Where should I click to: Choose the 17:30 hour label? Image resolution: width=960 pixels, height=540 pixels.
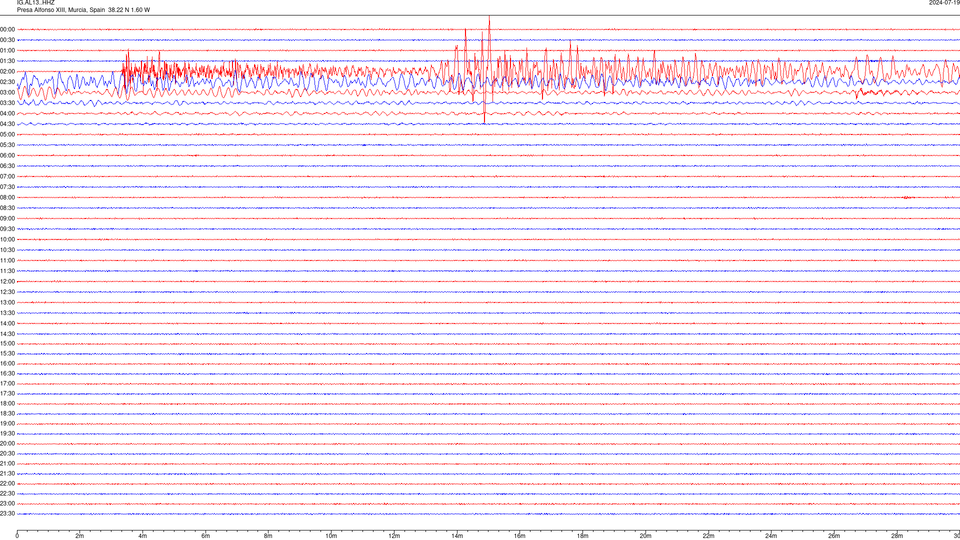(x=7, y=393)
